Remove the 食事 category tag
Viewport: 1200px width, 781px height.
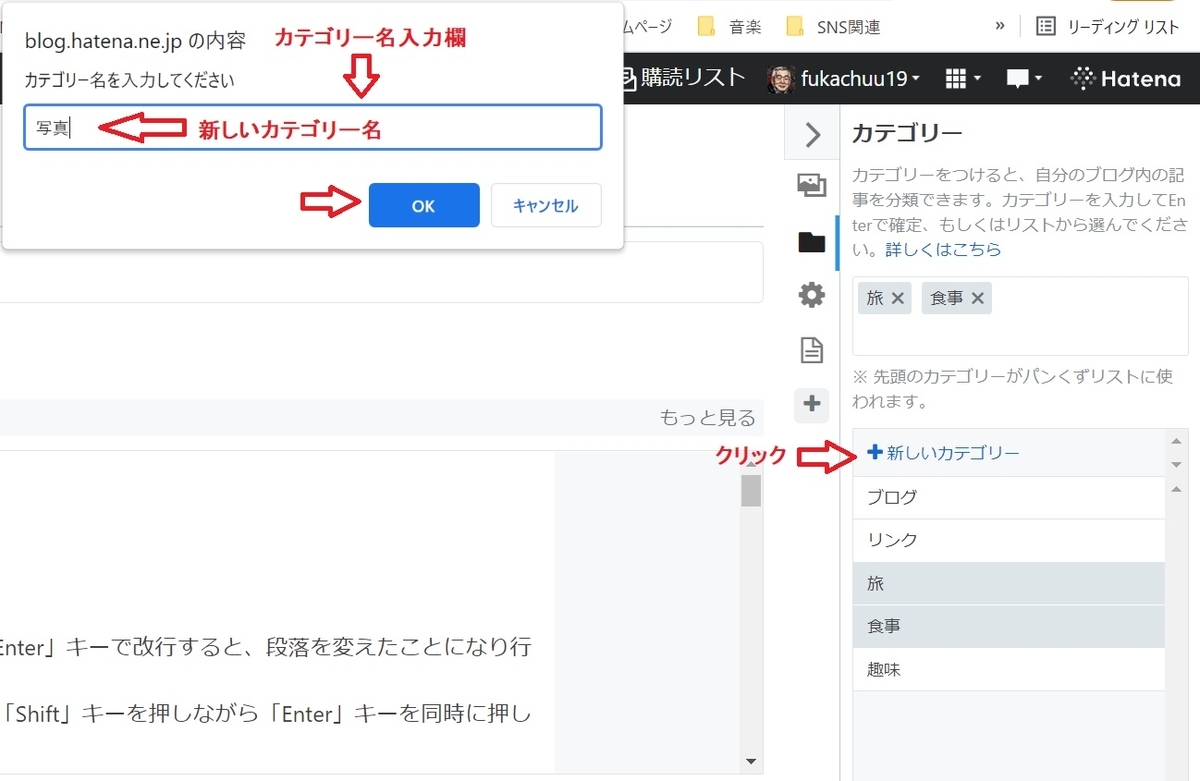977,297
